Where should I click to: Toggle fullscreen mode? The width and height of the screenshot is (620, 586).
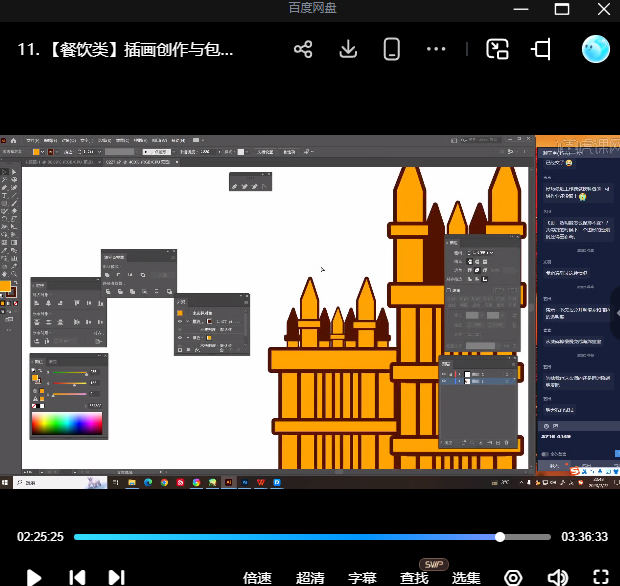click(600, 577)
